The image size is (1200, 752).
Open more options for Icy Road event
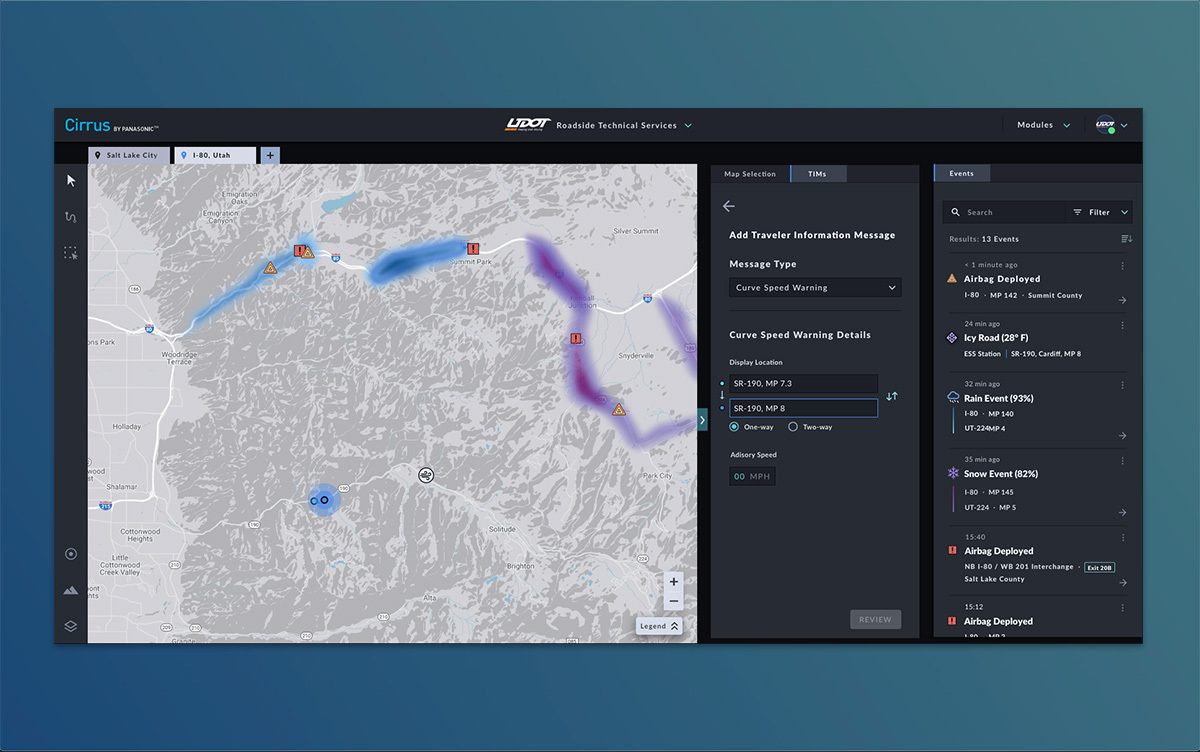[1123, 325]
